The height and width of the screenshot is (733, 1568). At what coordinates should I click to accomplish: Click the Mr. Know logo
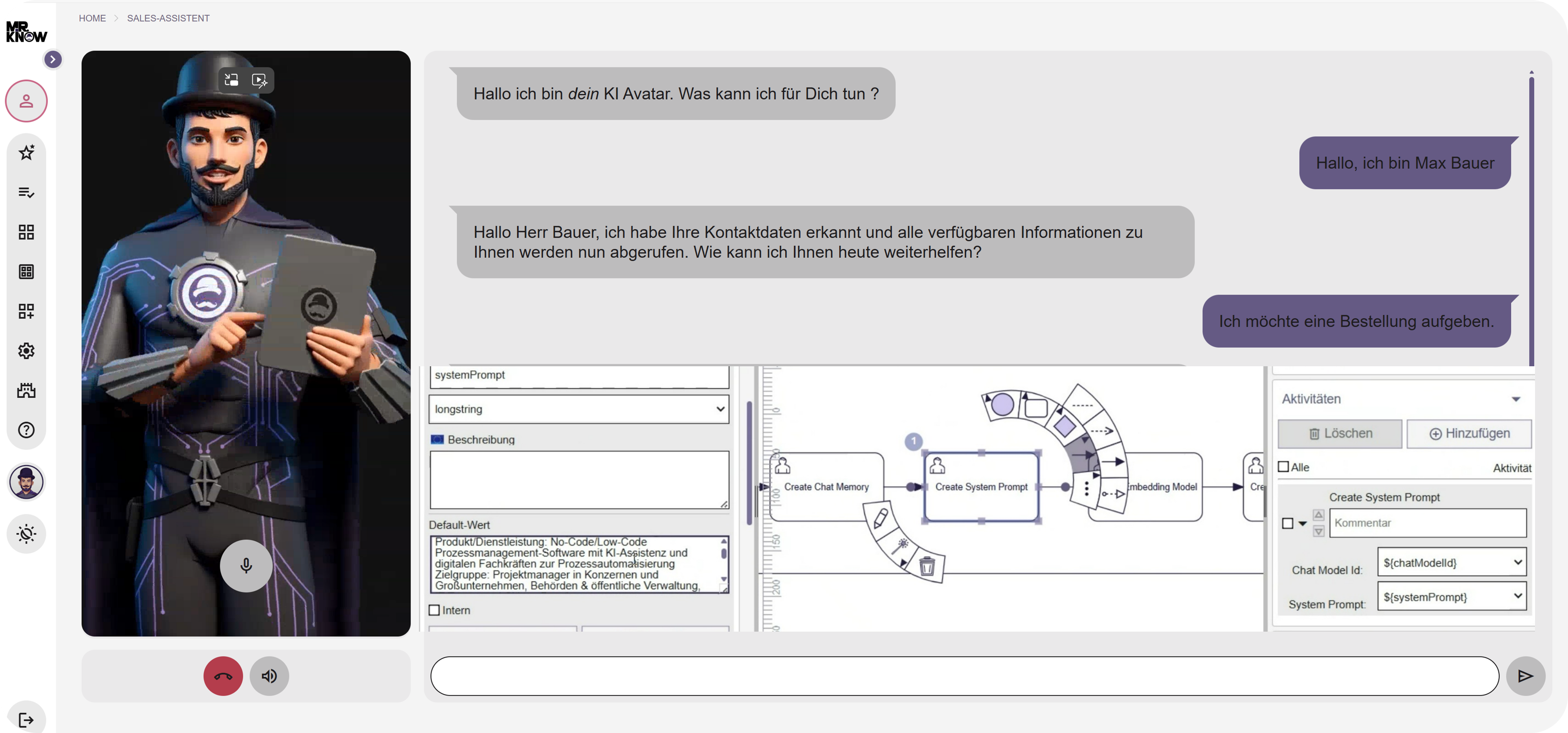tap(26, 32)
